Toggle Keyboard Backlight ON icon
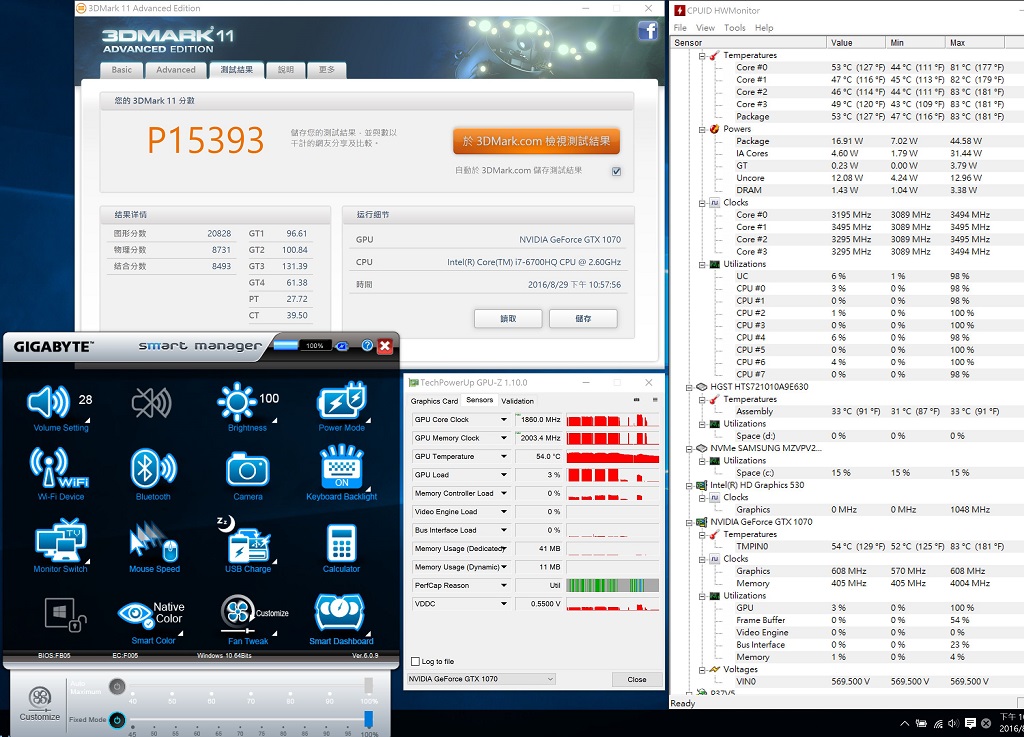This screenshot has height=737, width=1024. [342, 466]
